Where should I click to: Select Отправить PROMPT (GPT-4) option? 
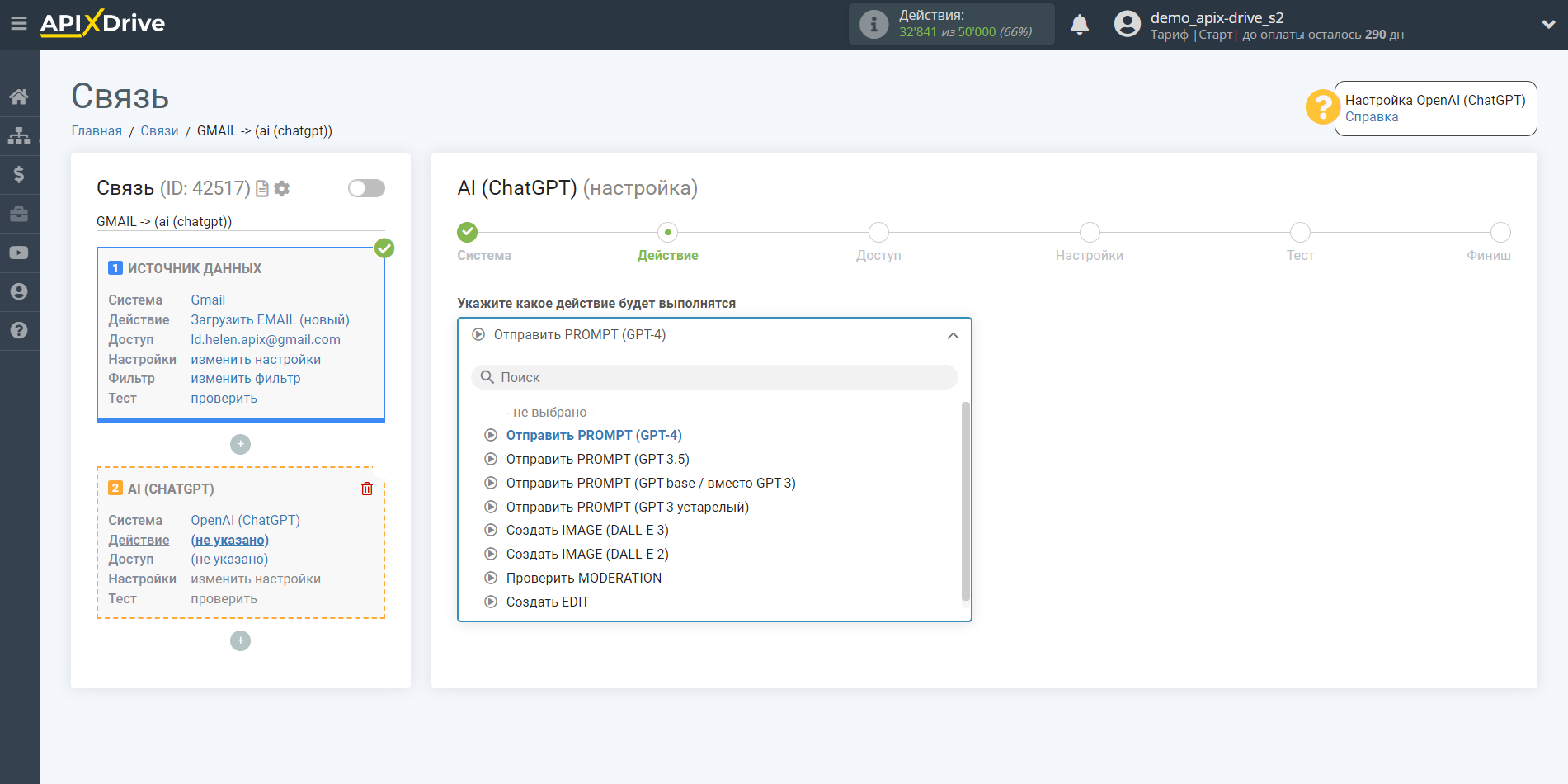tap(594, 435)
